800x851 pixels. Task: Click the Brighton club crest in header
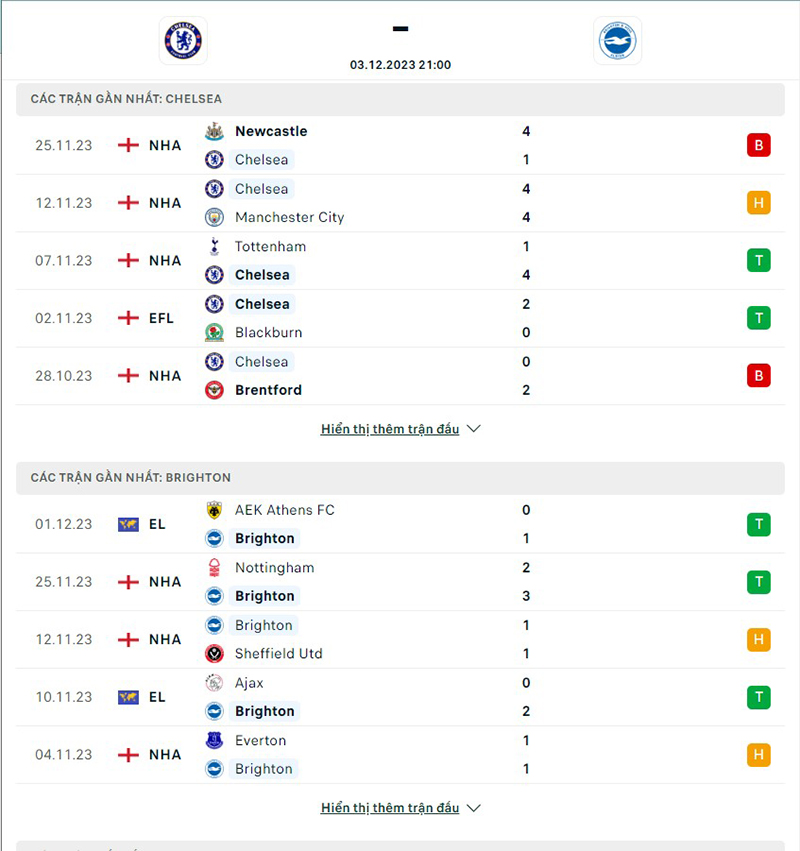pyautogui.click(x=617, y=40)
